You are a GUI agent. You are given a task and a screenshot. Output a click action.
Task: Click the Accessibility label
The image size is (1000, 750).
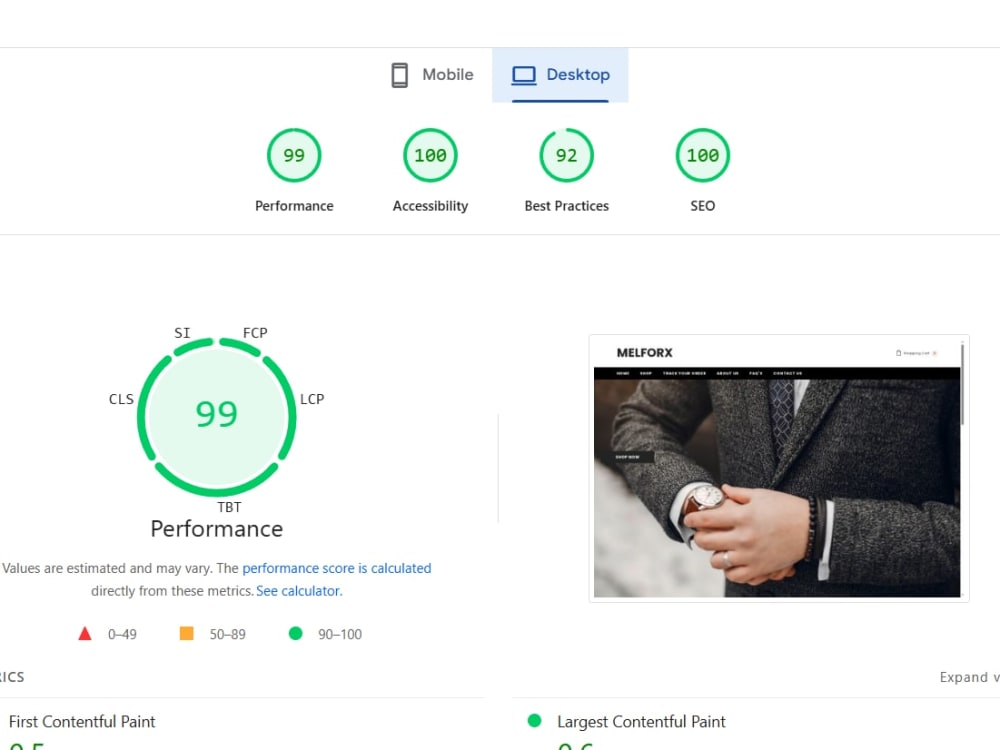coord(430,206)
